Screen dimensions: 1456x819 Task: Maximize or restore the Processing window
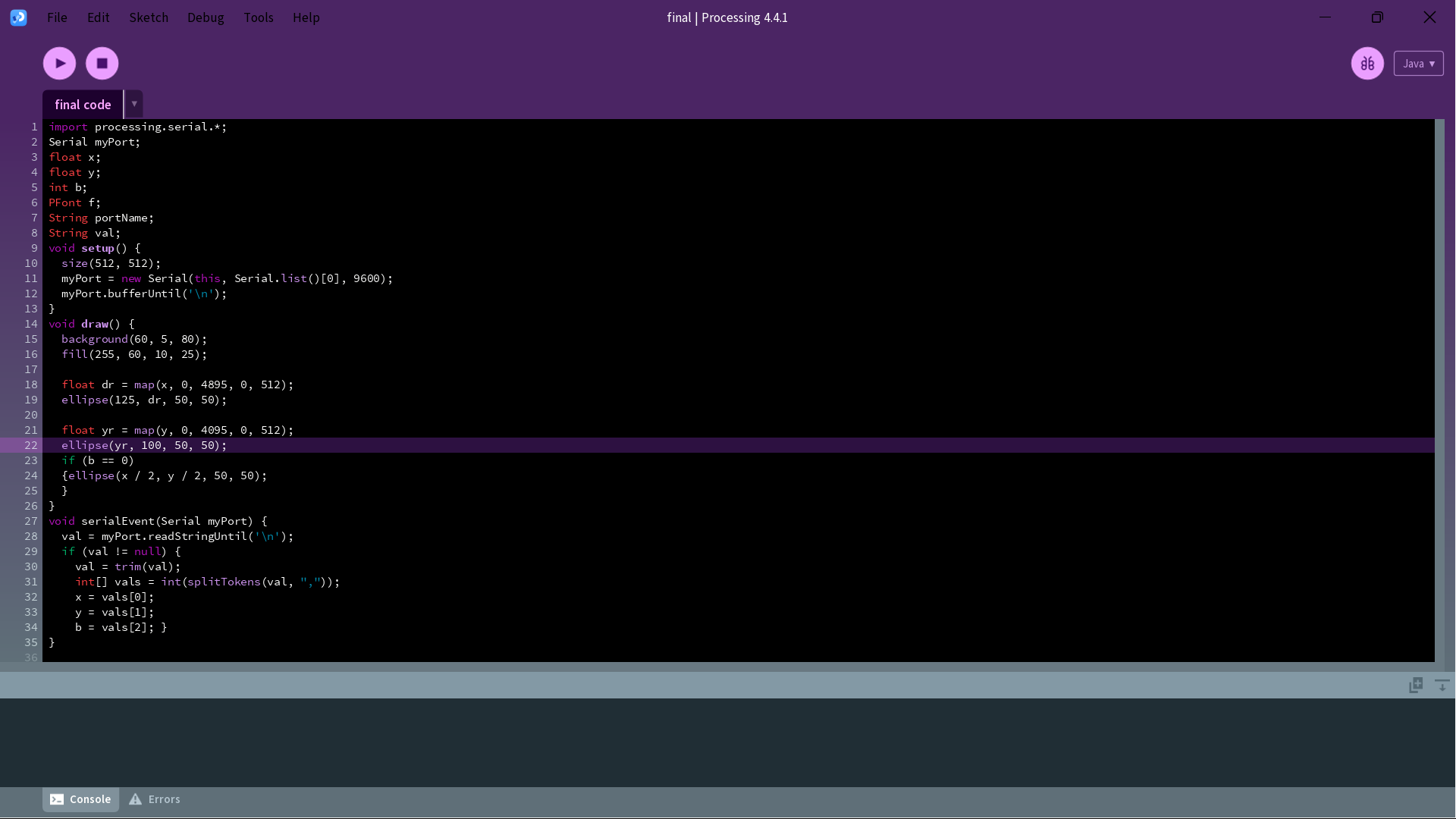(x=1377, y=17)
